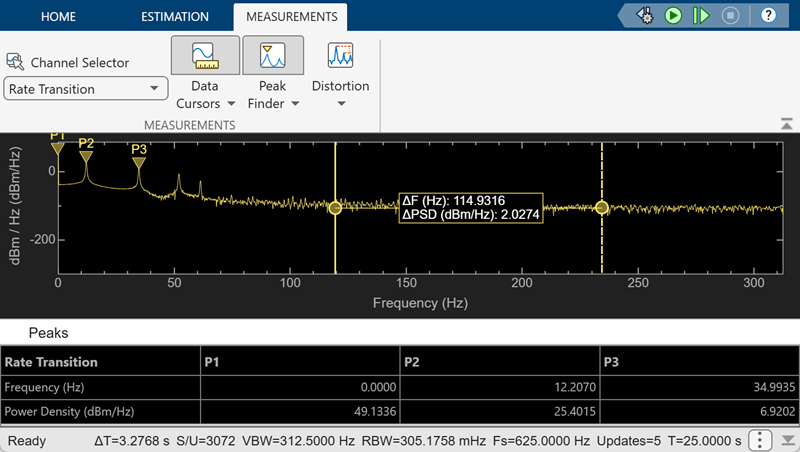This screenshot has height=452, width=800.
Task: Click the P1 power value 49.1336
Action: pos(375,411)
